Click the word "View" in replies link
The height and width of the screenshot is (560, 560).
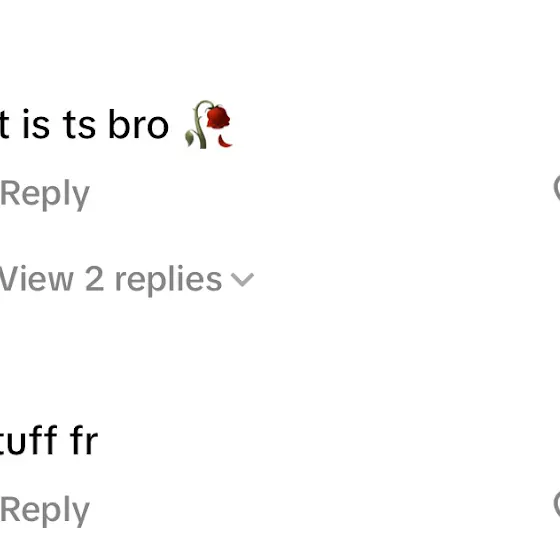(x=36, y=279)
